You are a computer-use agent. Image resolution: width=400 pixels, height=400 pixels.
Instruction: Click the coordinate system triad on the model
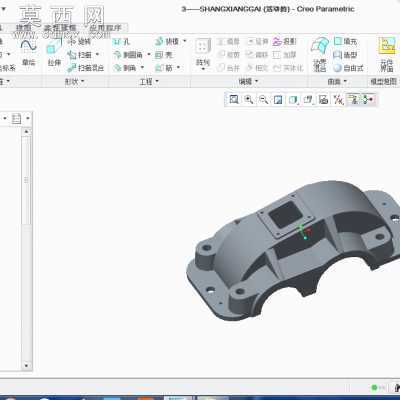tap(304, 232)
